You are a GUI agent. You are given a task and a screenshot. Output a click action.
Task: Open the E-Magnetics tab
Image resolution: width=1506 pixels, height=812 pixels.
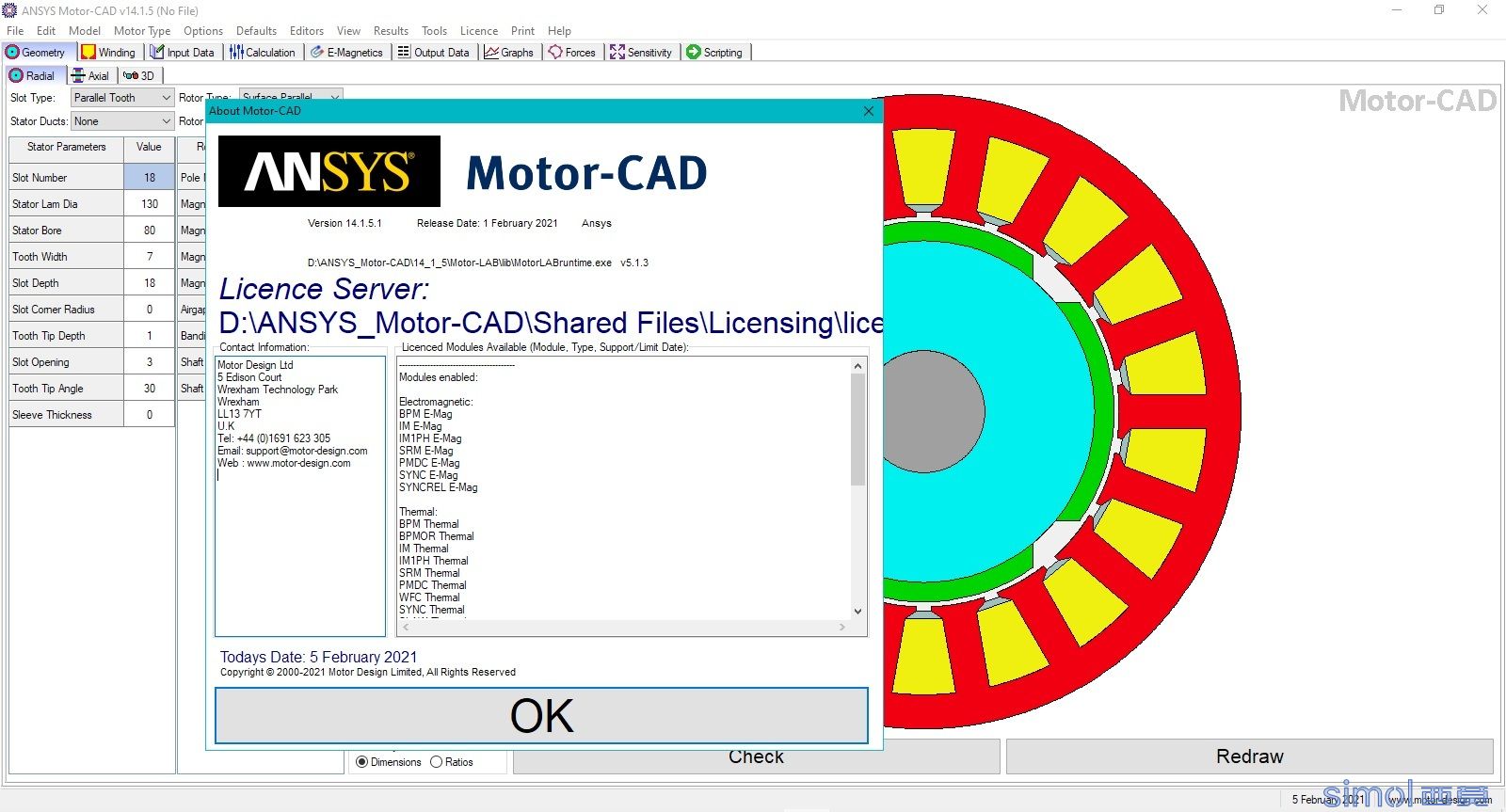click(x=347, y=53)
